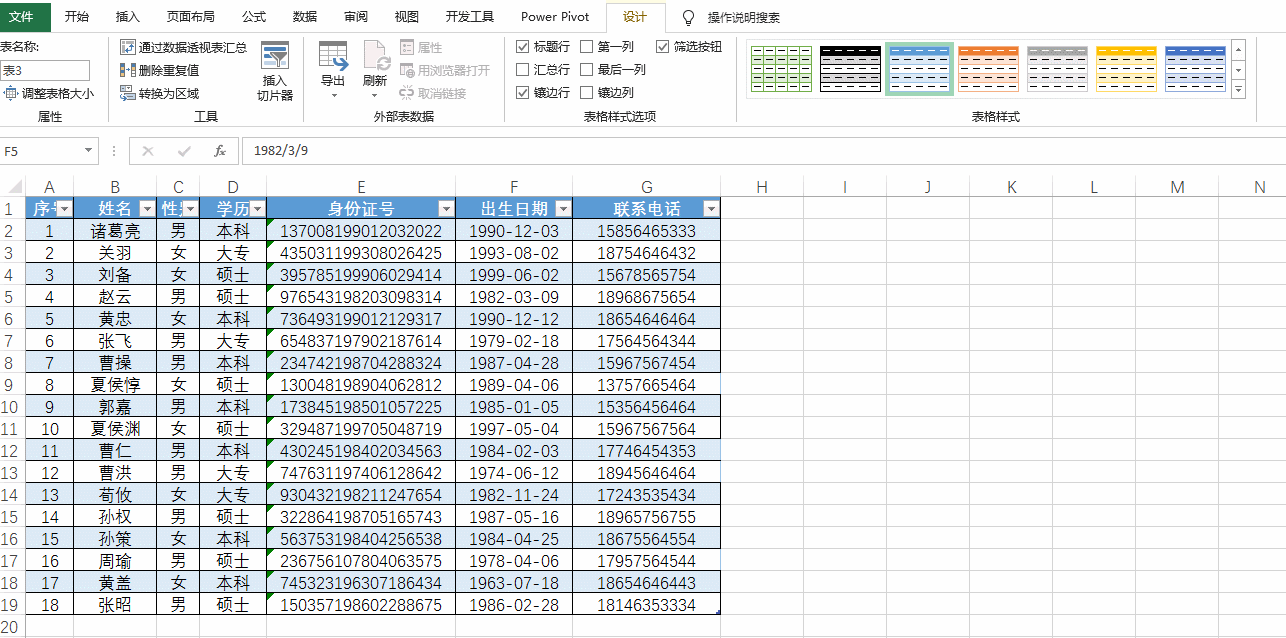Select the Design (设计) tab
This screenshot has width=1286, height=638.
coord(635,17)
